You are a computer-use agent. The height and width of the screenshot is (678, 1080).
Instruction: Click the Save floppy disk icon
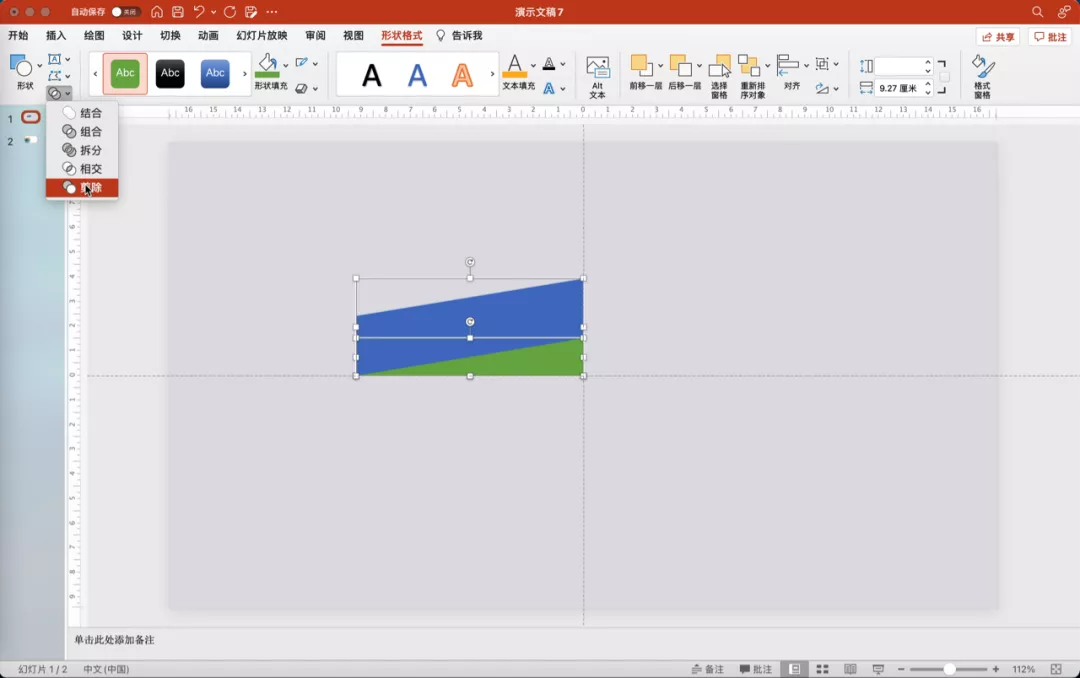click(178, 12)
